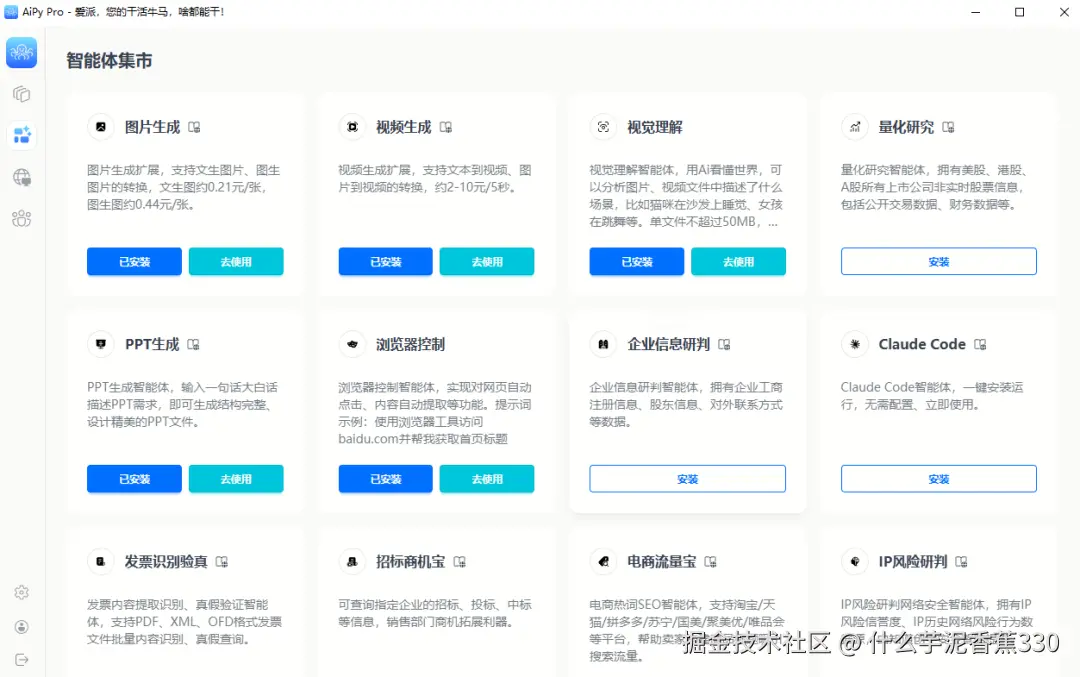Open the community people icon in the sidebar
This screenshot has height=677, width=1080.
tap(21, 219)
